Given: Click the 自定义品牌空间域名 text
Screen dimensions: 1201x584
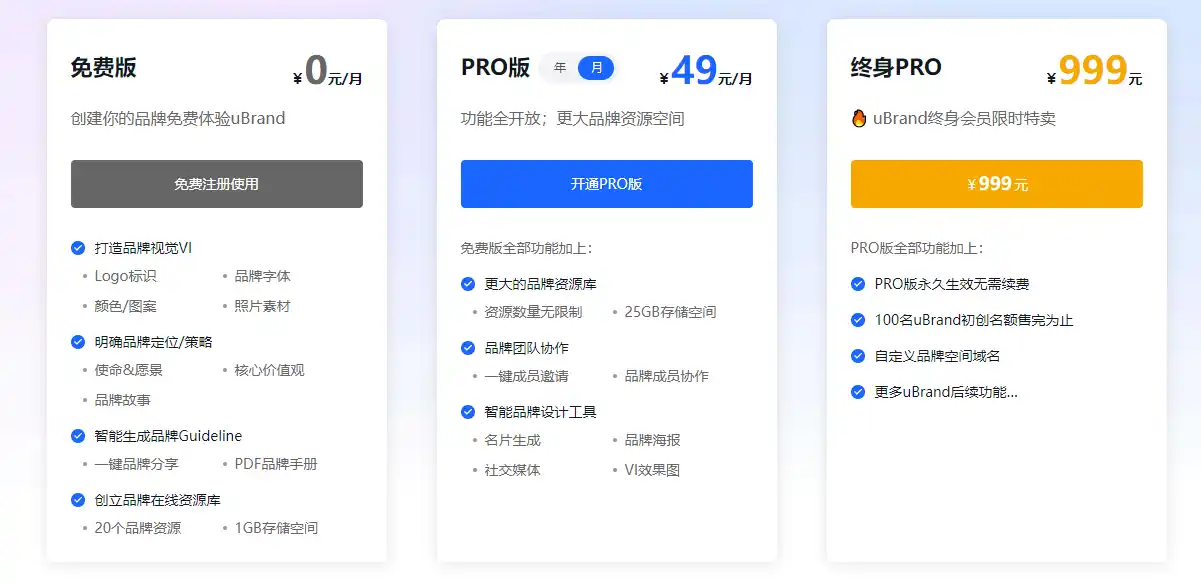Looking at the screenshot, I should (x=938, y=356).
